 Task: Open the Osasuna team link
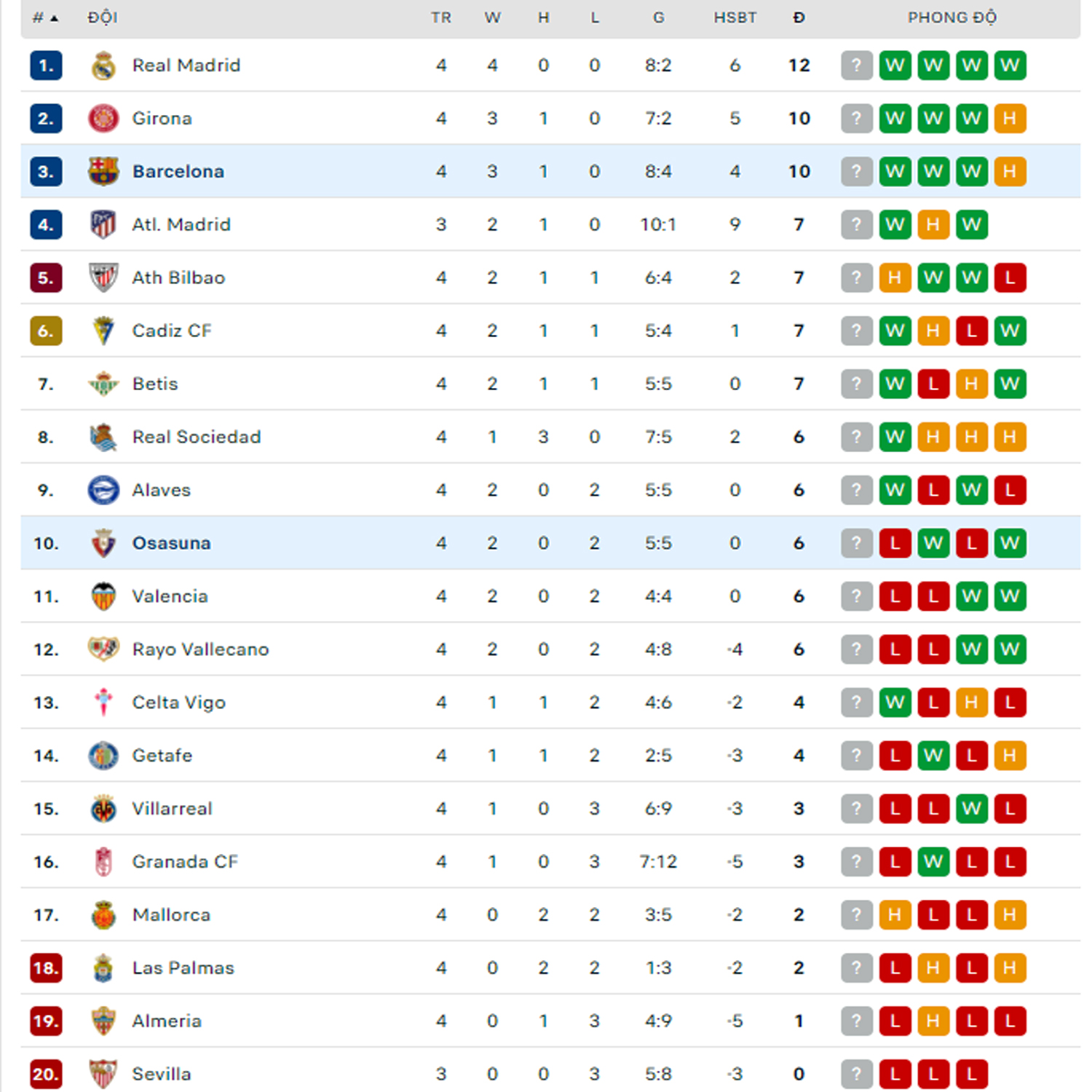pos(171,543)
